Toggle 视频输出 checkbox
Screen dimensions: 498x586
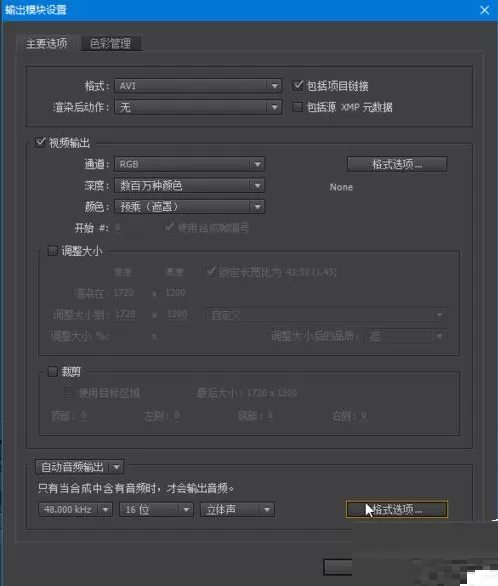coord(40,142)
